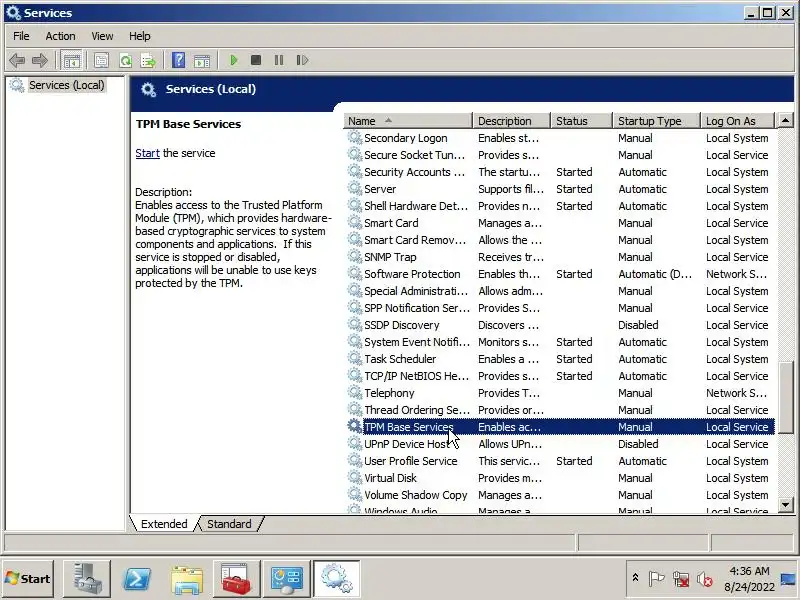Select Special Administrati... service row

point(559,291)
